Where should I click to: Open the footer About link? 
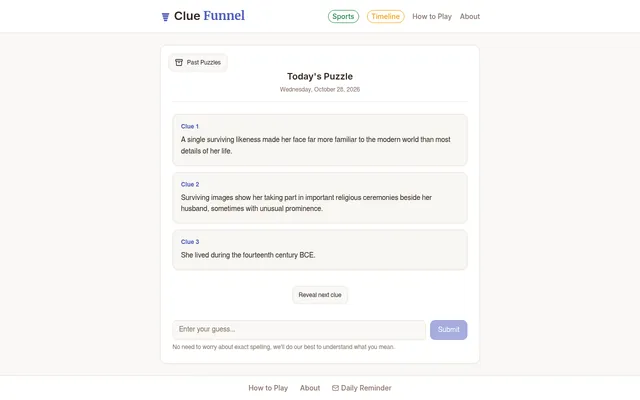[x=310, y=388]
